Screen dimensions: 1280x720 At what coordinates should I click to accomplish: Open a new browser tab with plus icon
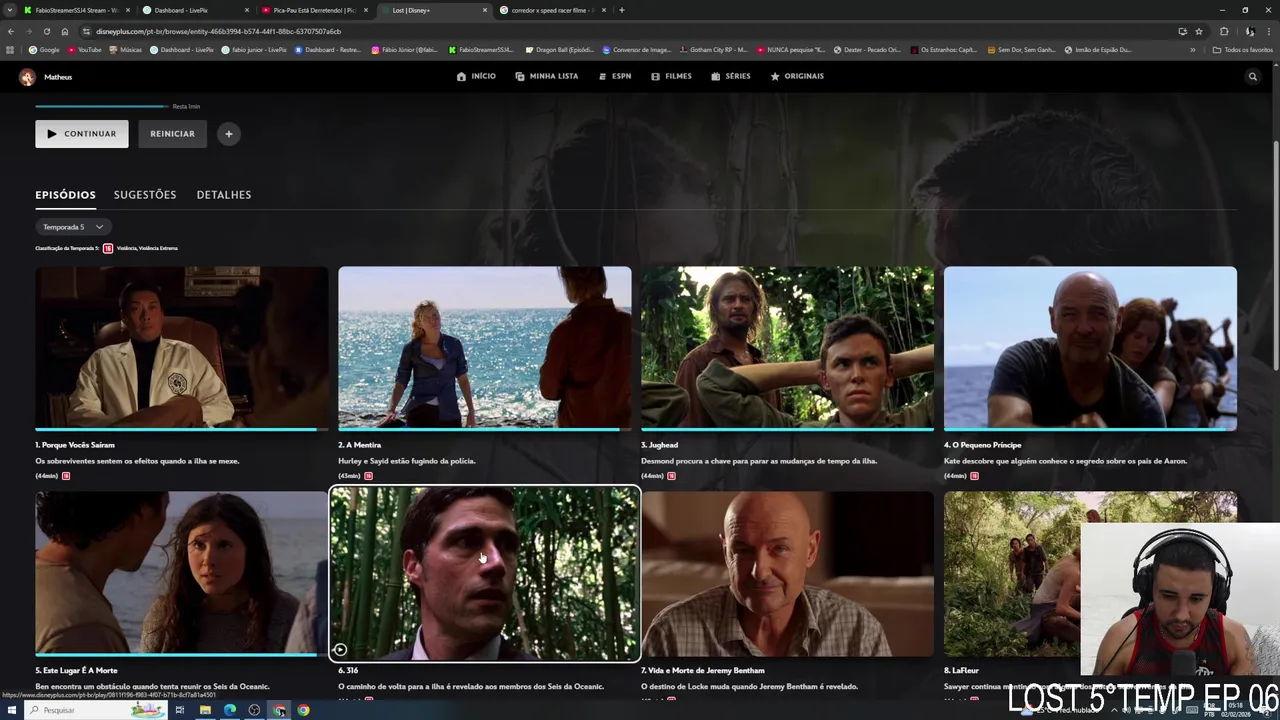pyautogui.click(x=621, y=10)
